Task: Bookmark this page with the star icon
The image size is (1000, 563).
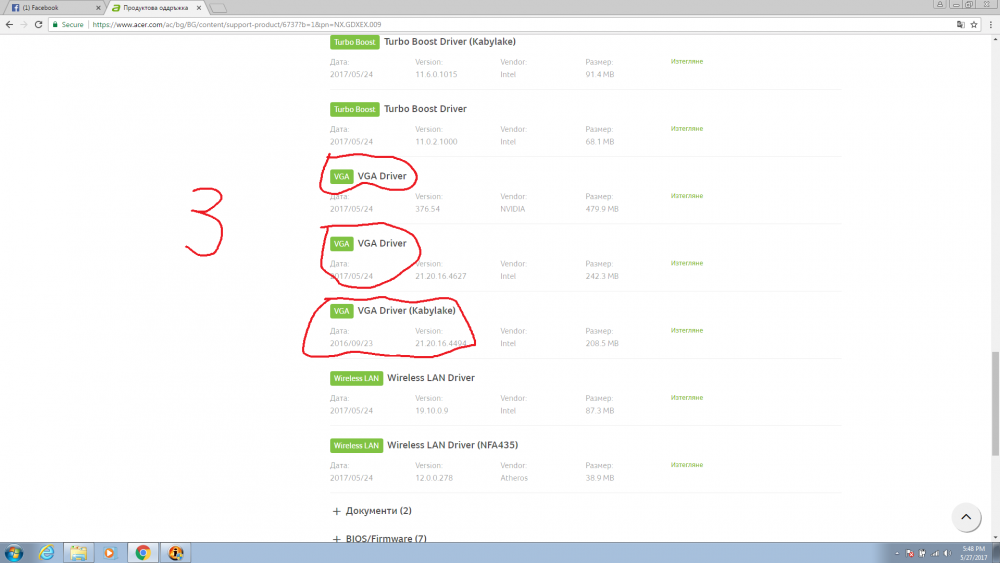Action: click(x=974, y=24)
